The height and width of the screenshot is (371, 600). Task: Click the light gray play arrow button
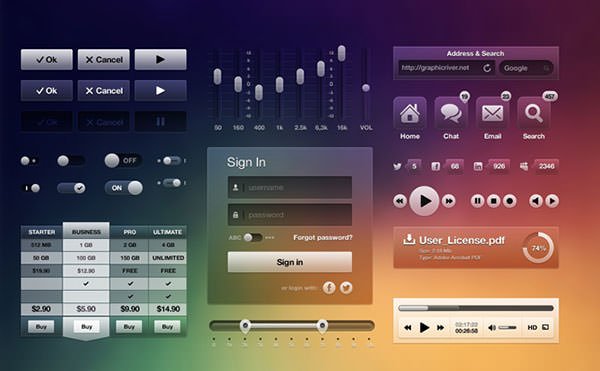161,60
